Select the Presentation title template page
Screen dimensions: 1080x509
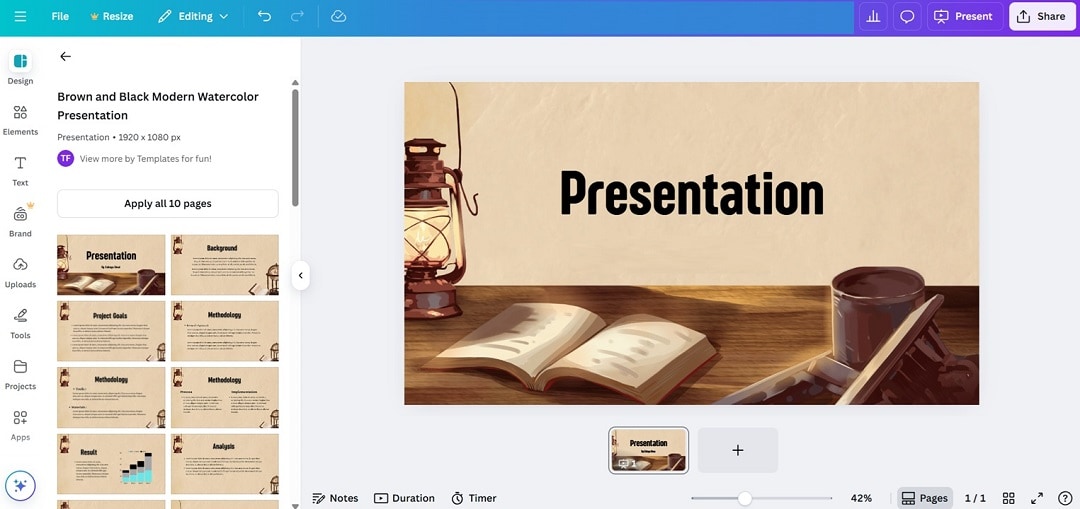point(111,264)
